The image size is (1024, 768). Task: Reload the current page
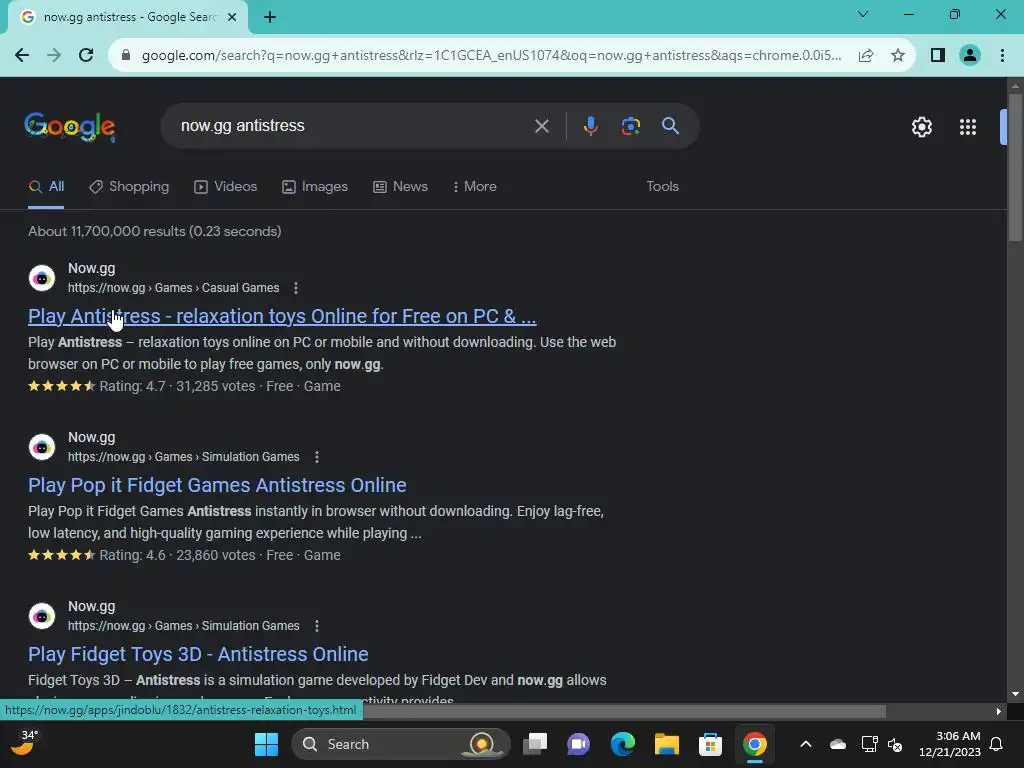86,55
